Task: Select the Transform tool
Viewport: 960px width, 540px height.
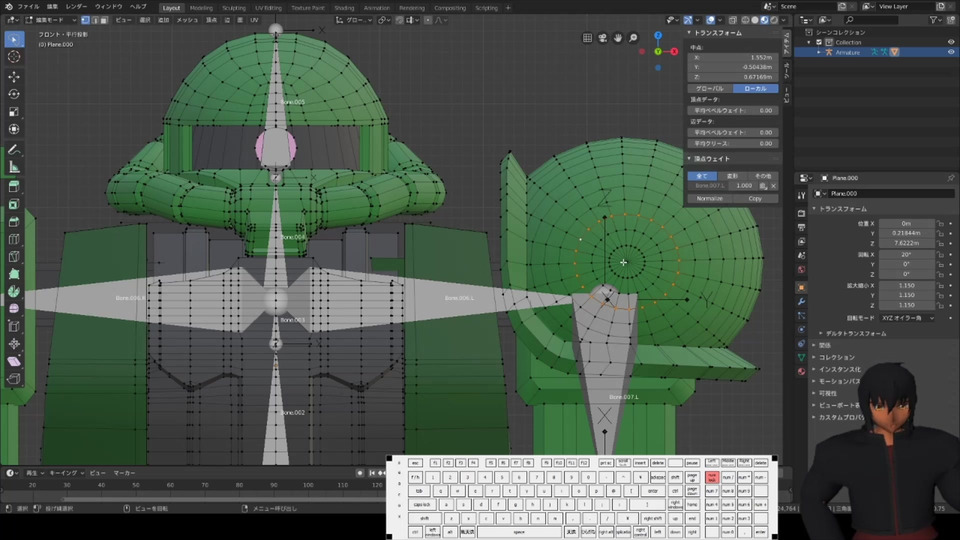Action: coord(13,130)
